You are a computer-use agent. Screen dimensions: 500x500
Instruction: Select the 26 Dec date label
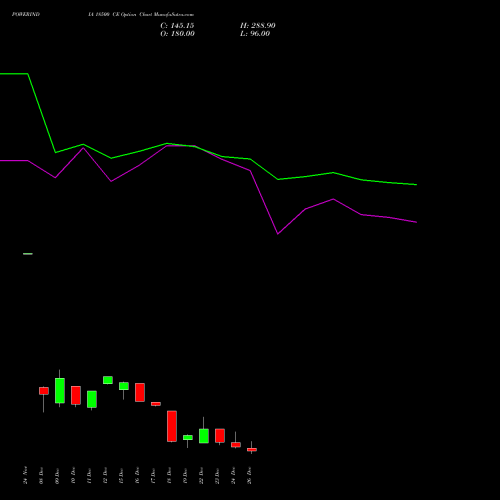coord(249,476)
